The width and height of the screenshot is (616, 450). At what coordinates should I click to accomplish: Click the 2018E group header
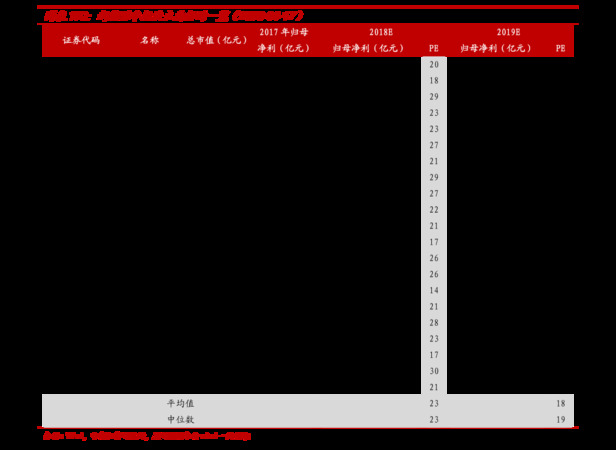[x=380, y=32]
